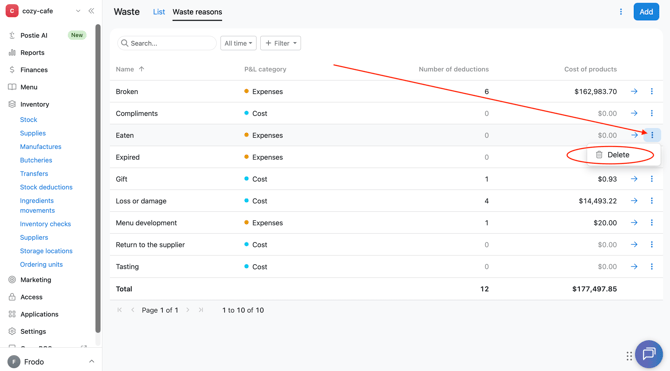
Task: Go to the next page
Action: coord(188,310)
